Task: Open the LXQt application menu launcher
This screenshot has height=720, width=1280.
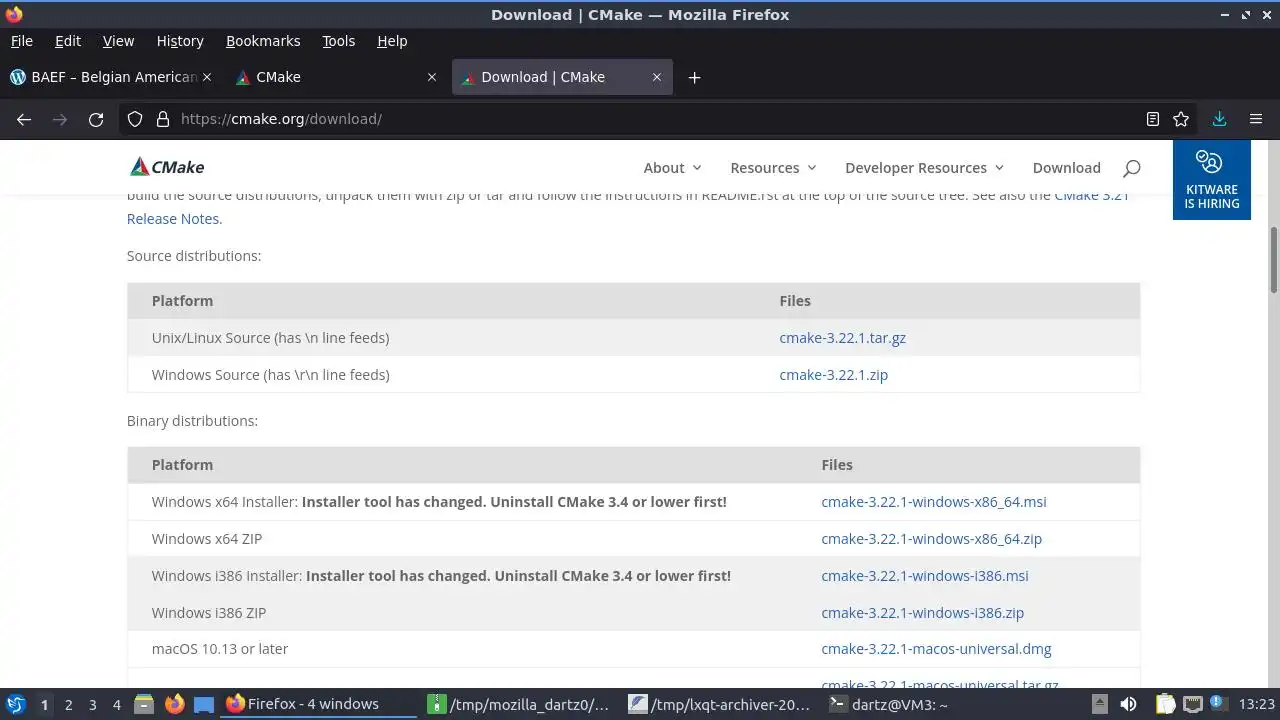Action: [x=15, y=704]
